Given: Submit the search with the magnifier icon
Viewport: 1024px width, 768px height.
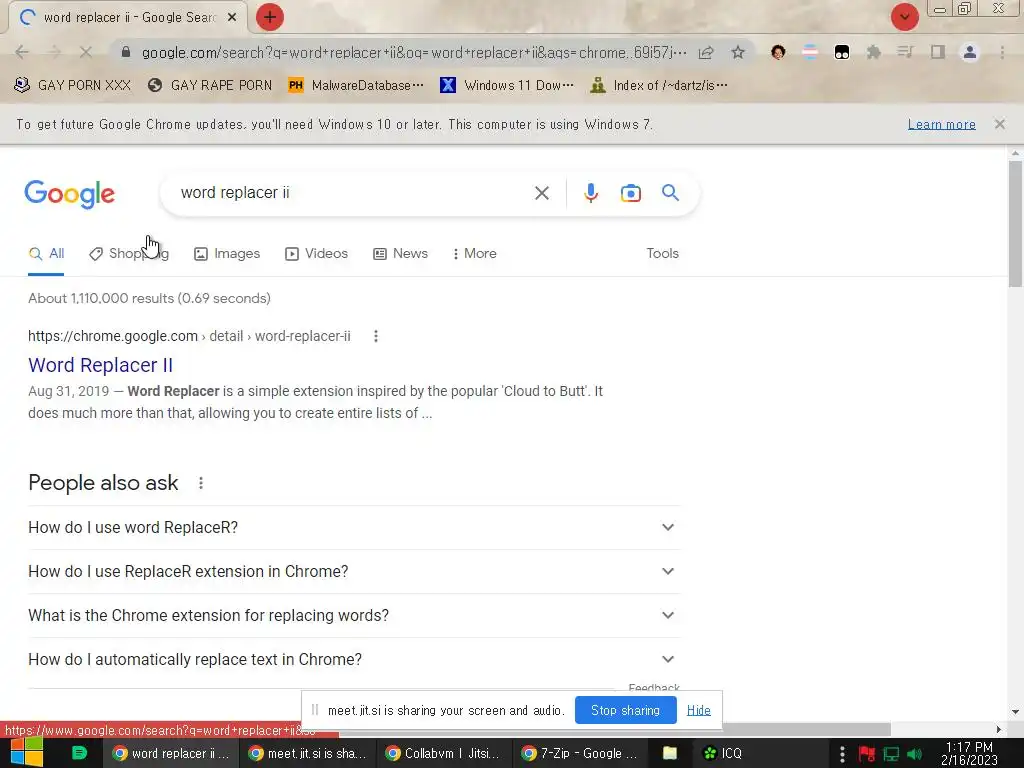Looking at the screenshot, I should (x=670, y=193).
